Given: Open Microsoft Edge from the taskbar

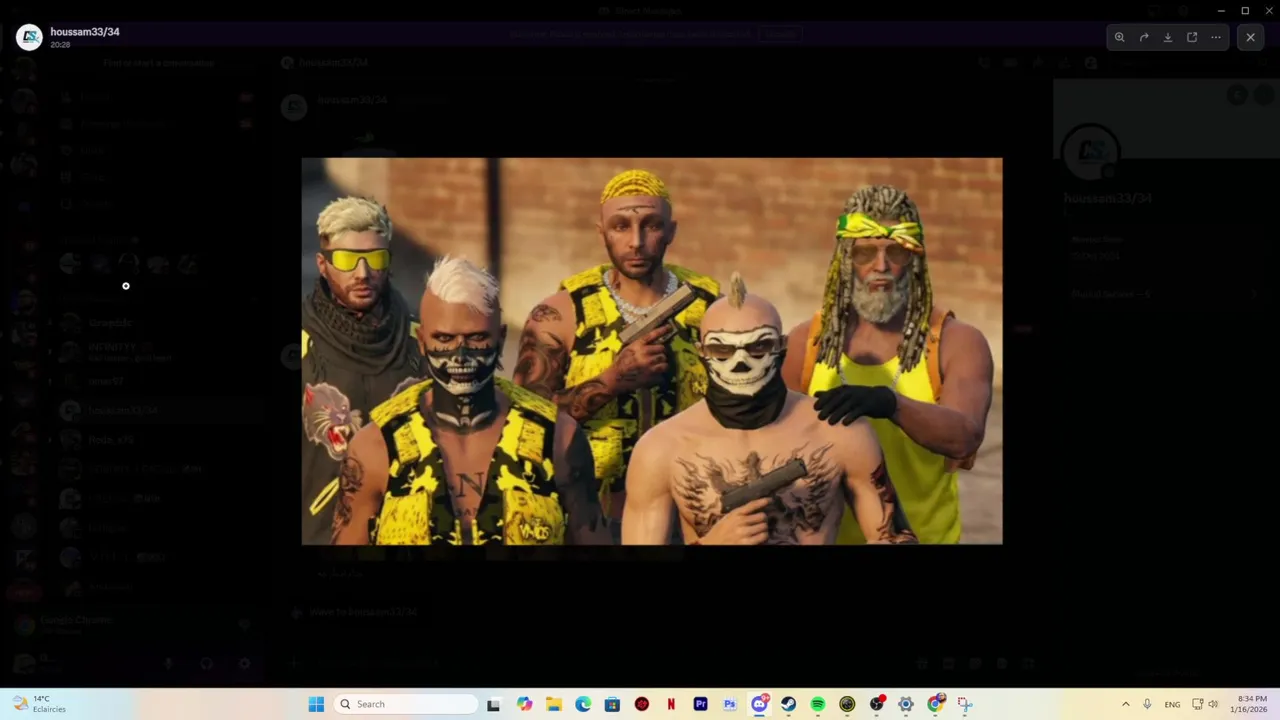Looking at the screenshot, I should (583, 704).
